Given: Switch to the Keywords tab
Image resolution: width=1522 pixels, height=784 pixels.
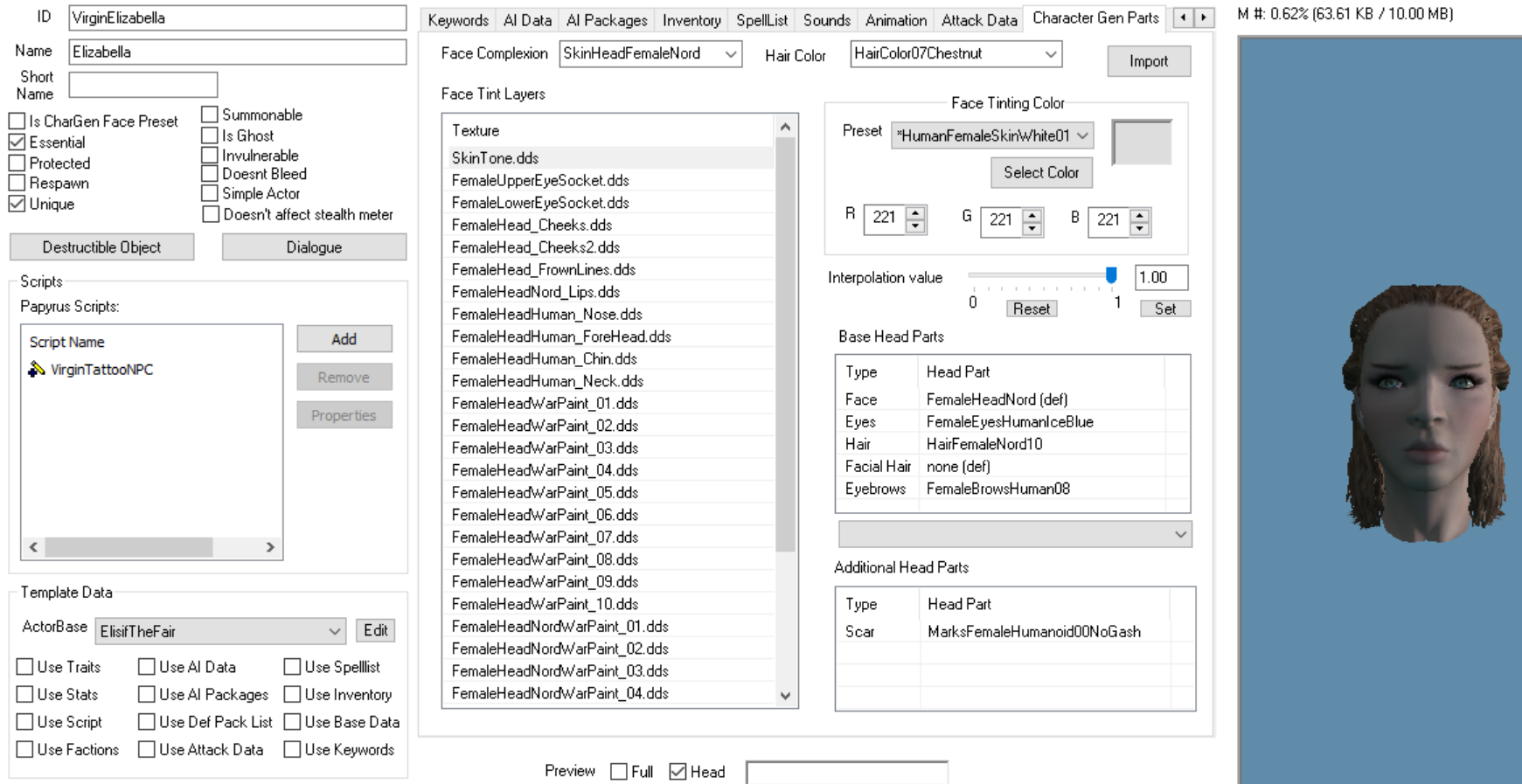Looking at the screenshot, I should pos(458,20).
